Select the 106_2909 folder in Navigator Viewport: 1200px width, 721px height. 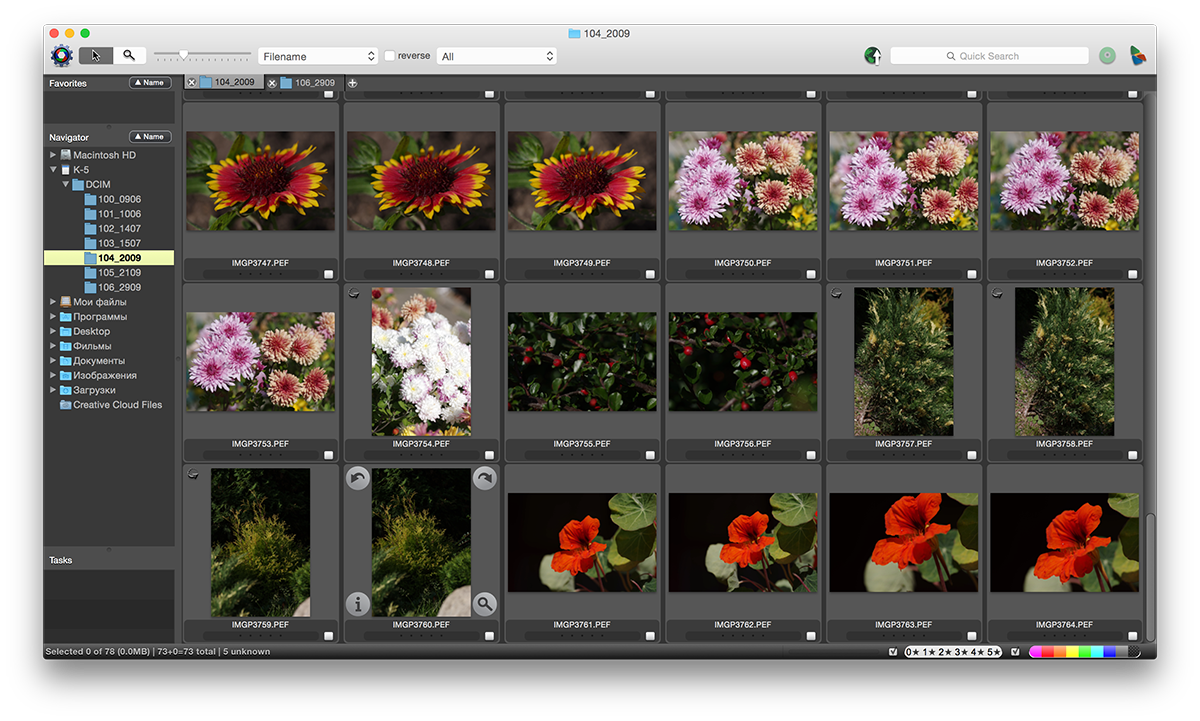112,287
